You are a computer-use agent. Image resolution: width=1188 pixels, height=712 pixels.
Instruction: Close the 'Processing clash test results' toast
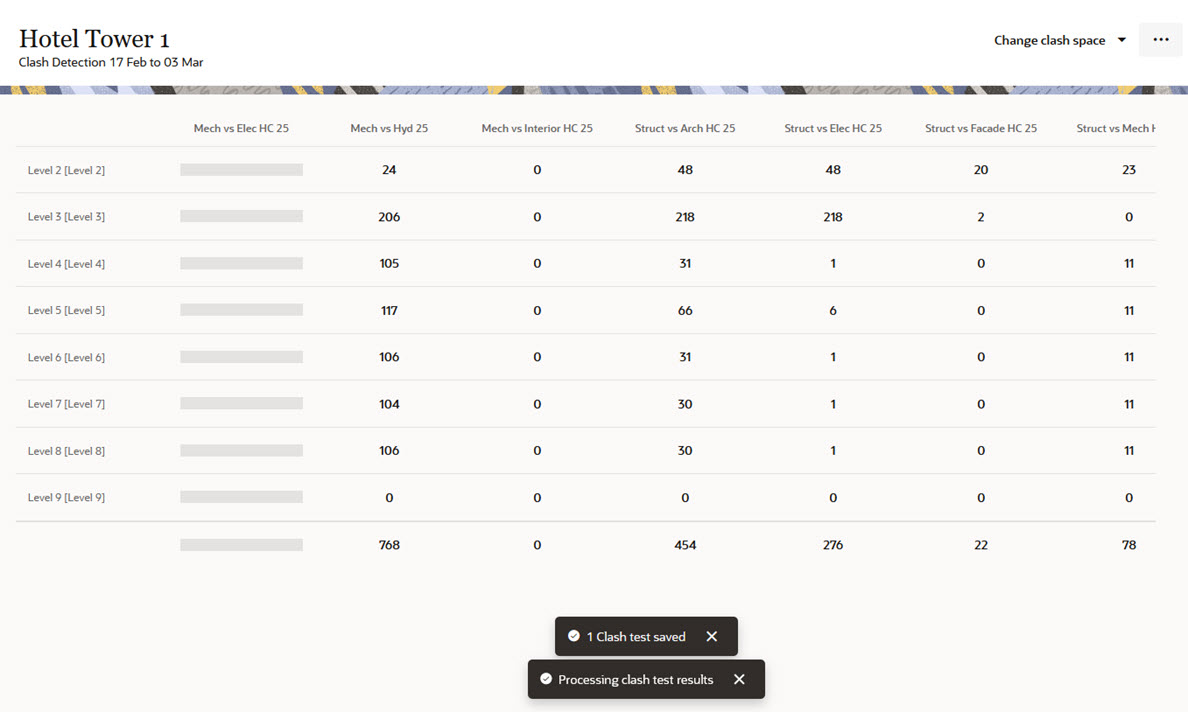pos(739,680)
